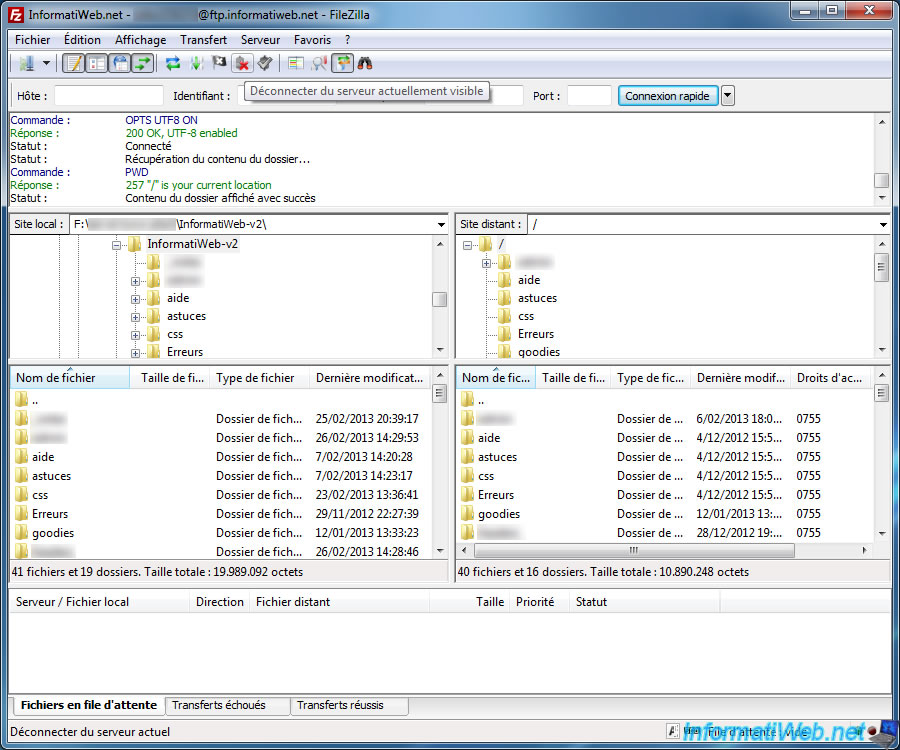Click scroll-down arrow of local file list

(x=440, y=551)
